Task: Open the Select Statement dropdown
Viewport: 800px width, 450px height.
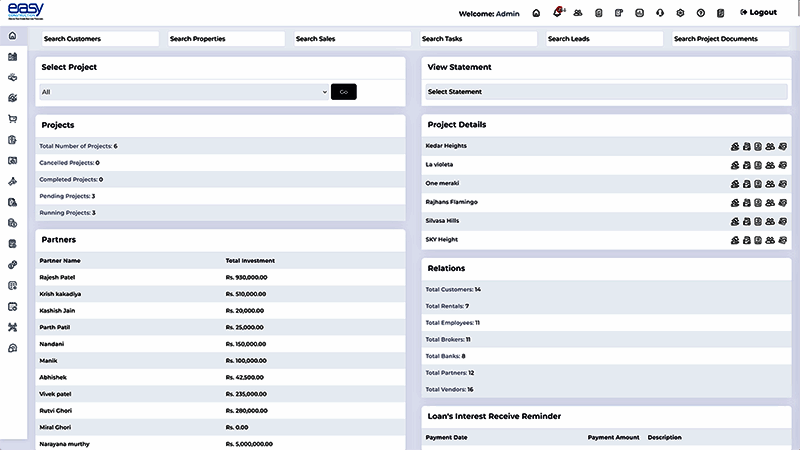Action: tap(606, 92)
